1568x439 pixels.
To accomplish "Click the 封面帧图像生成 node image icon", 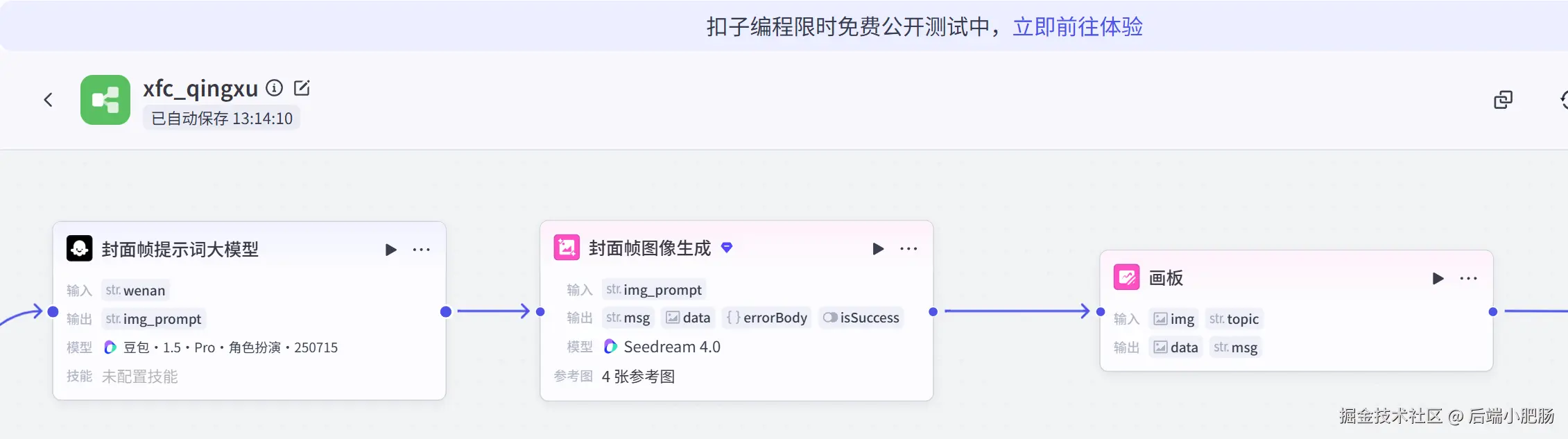I will (x=567, y=248).
